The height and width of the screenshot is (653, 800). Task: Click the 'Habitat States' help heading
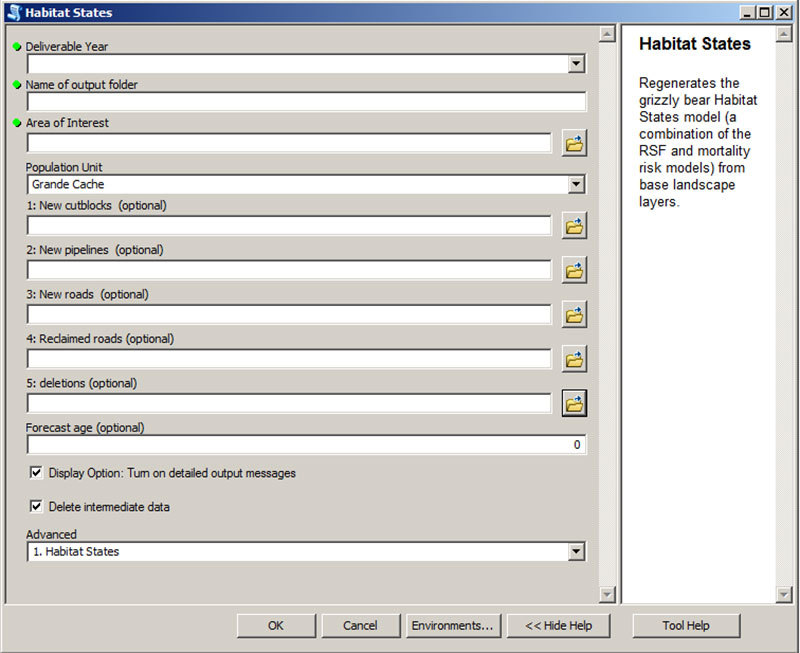(x=695, y=44)
